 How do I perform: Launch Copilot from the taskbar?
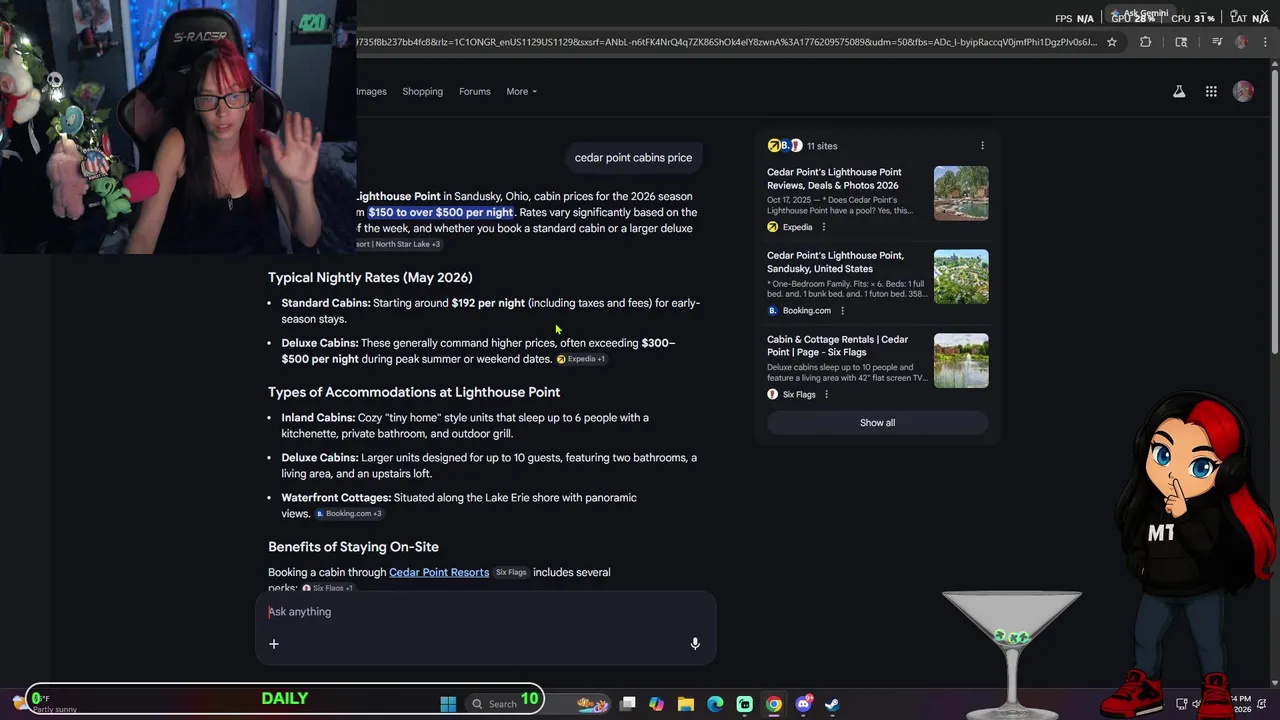coord(656,704)
